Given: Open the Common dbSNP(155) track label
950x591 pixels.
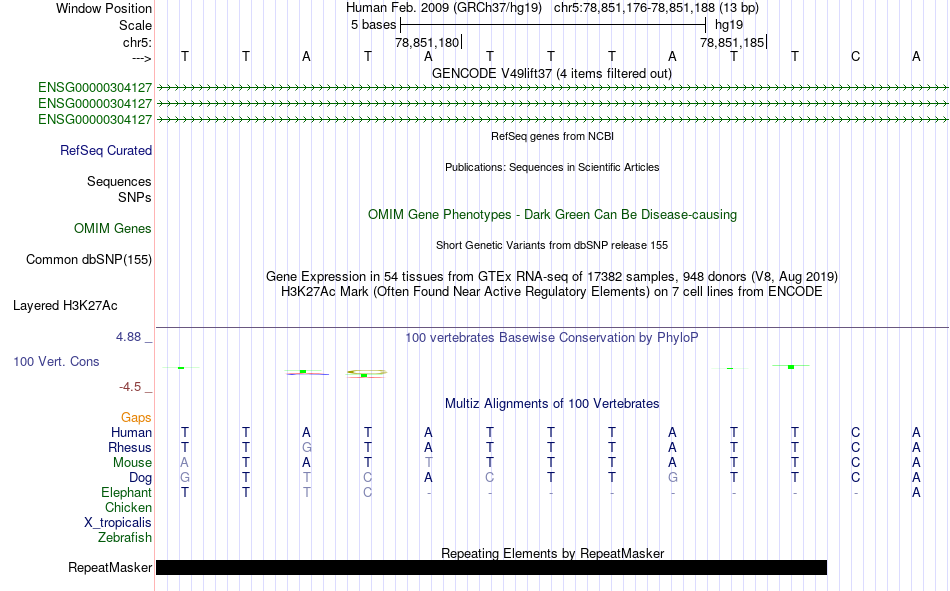Looking at the screenshot, I should [x=88, y=259].
